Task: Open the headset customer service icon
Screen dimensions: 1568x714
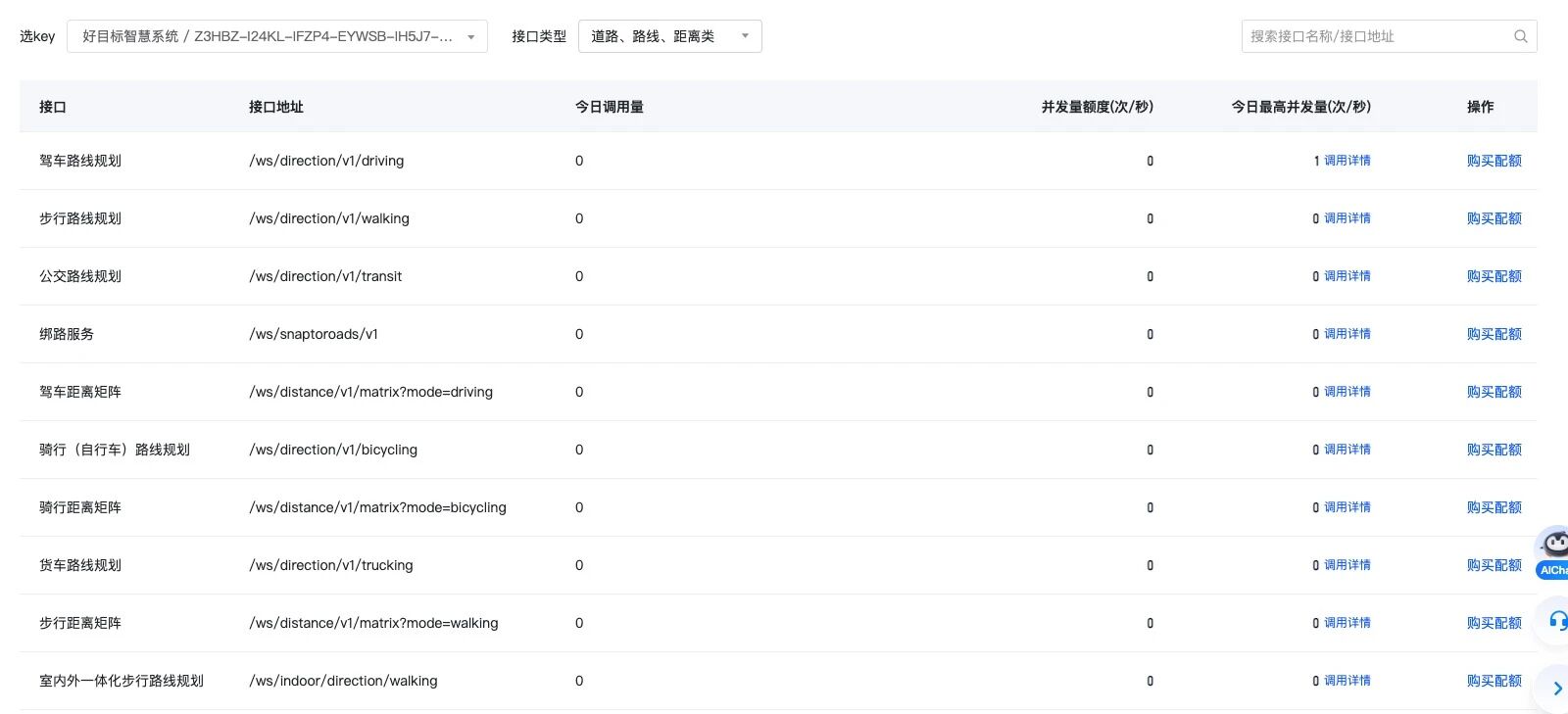Action: pos(1556,621)
